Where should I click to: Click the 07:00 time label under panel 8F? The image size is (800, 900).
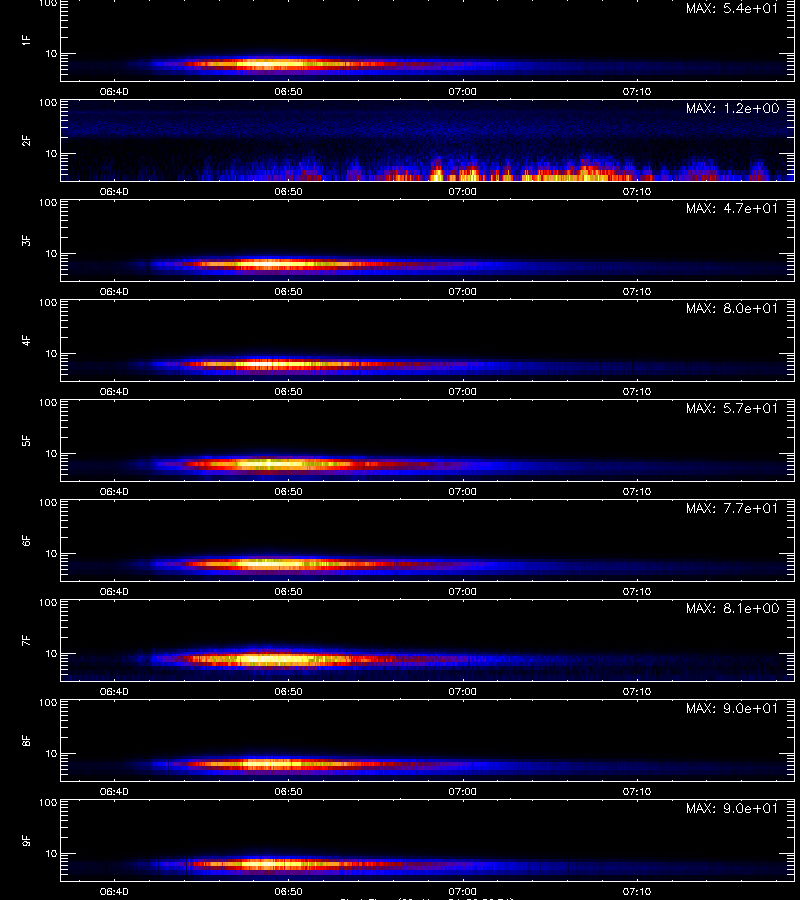pyautogui.click(x=463, y=791)
